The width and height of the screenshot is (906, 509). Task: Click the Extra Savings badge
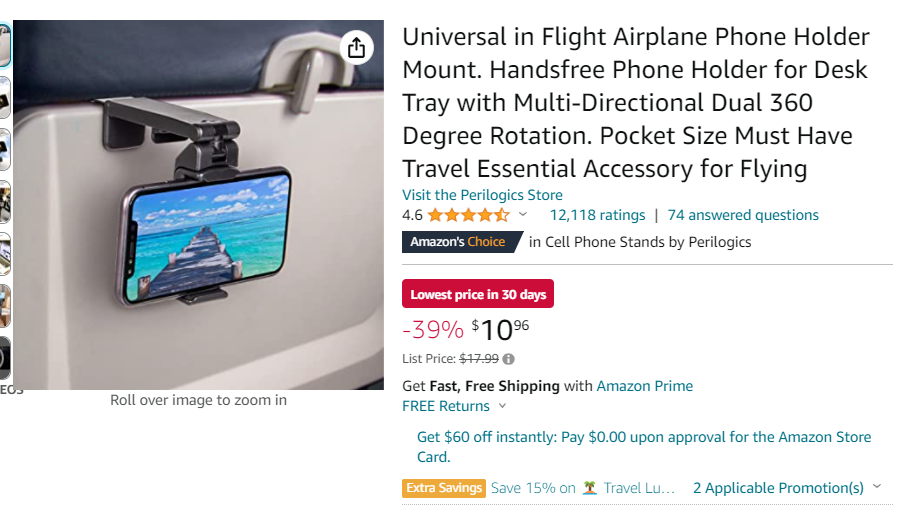click(x=444, y=488)
